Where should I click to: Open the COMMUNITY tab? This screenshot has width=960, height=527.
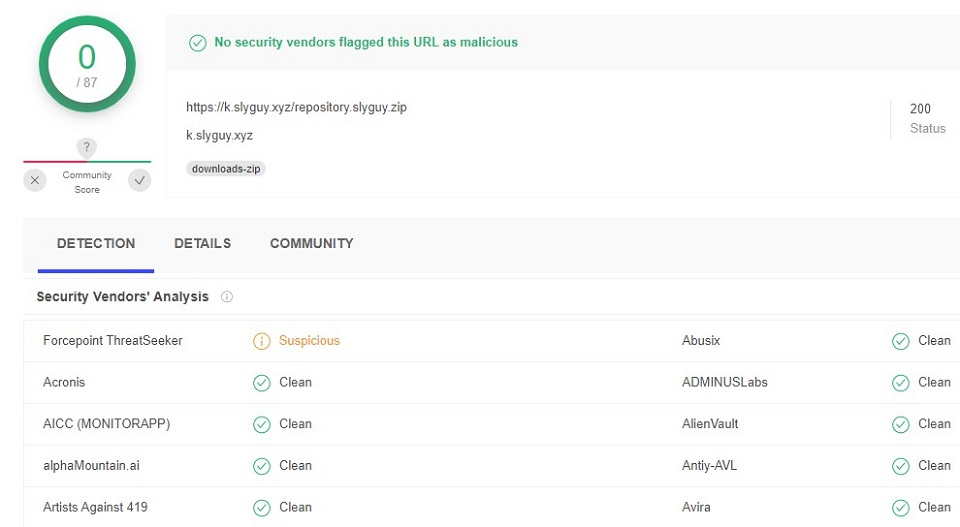pos(311,243)
